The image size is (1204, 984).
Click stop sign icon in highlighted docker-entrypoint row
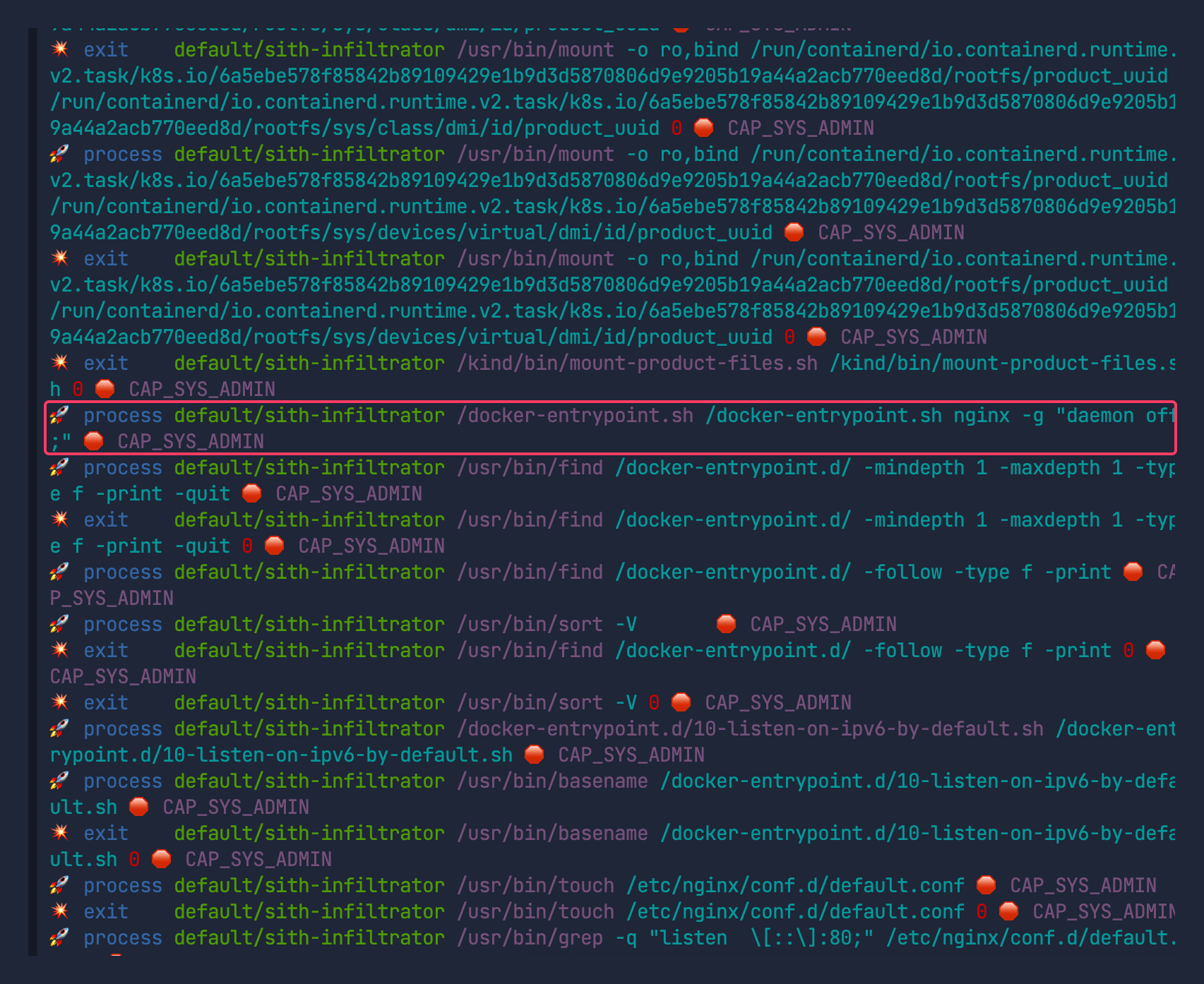(93, 442)
